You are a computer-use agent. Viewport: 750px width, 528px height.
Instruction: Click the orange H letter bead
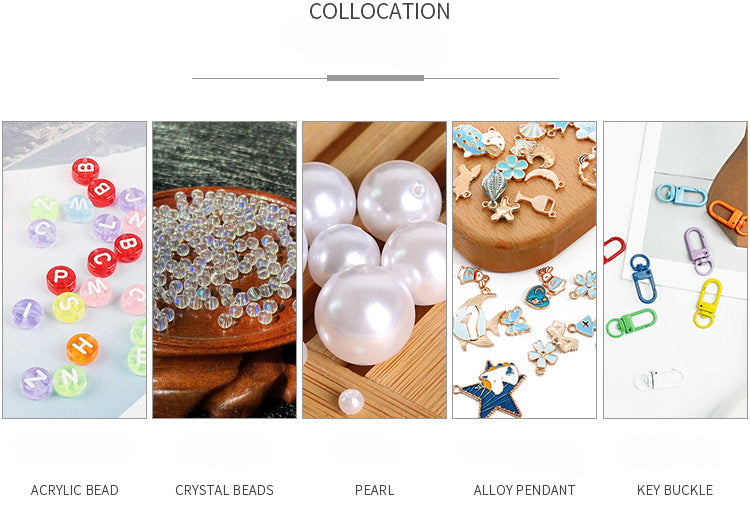coord(82,349)
